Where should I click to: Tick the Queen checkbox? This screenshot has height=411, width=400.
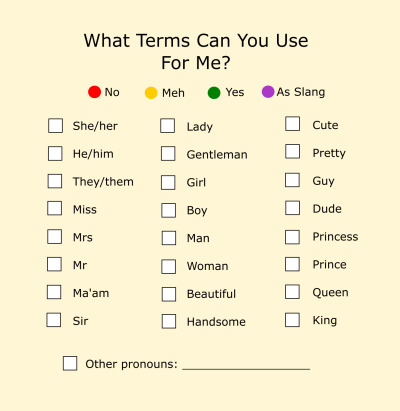pyautogui.click(x=292, y=292)
